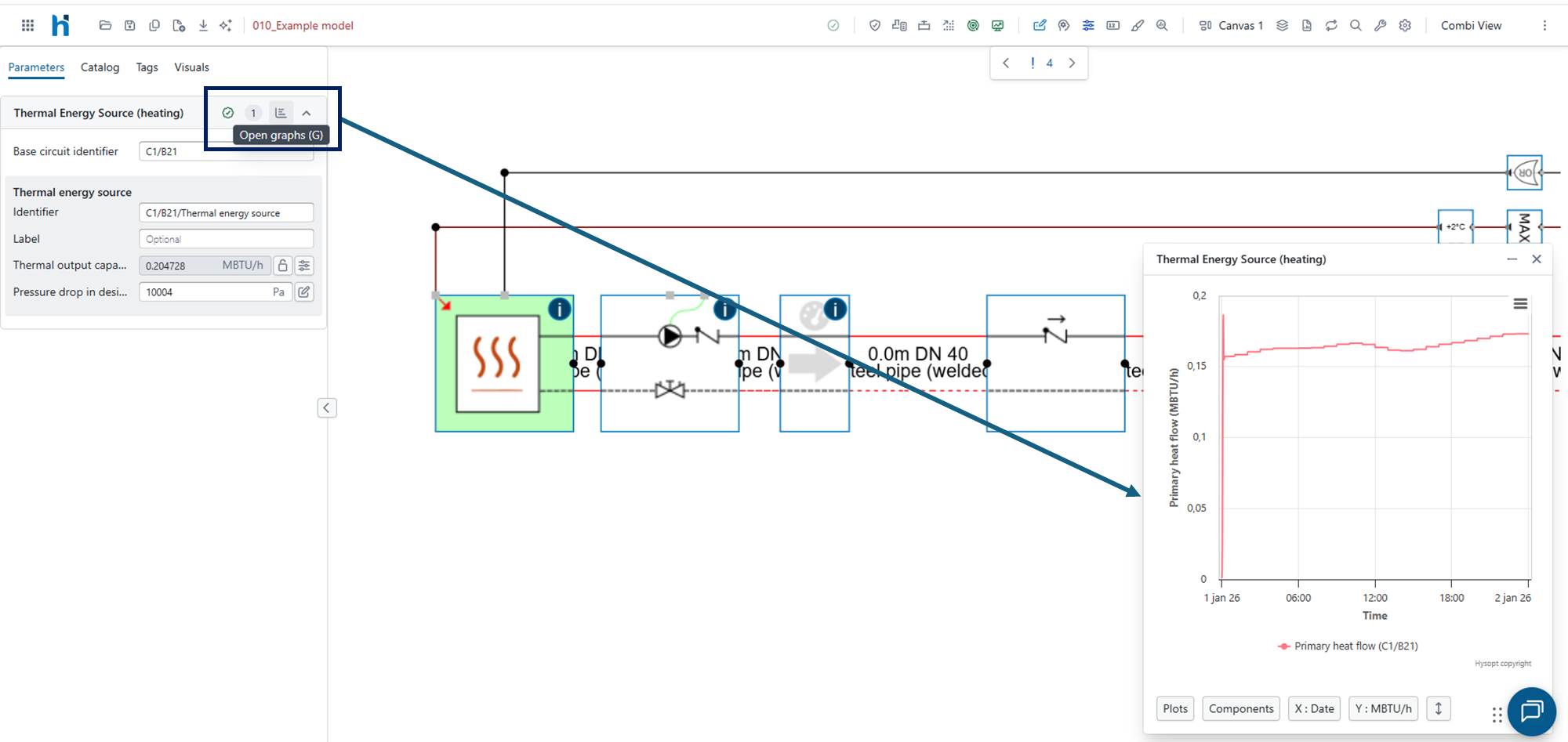
Task: Open the three-dot more options menu
Action: tap(1544, 25)
